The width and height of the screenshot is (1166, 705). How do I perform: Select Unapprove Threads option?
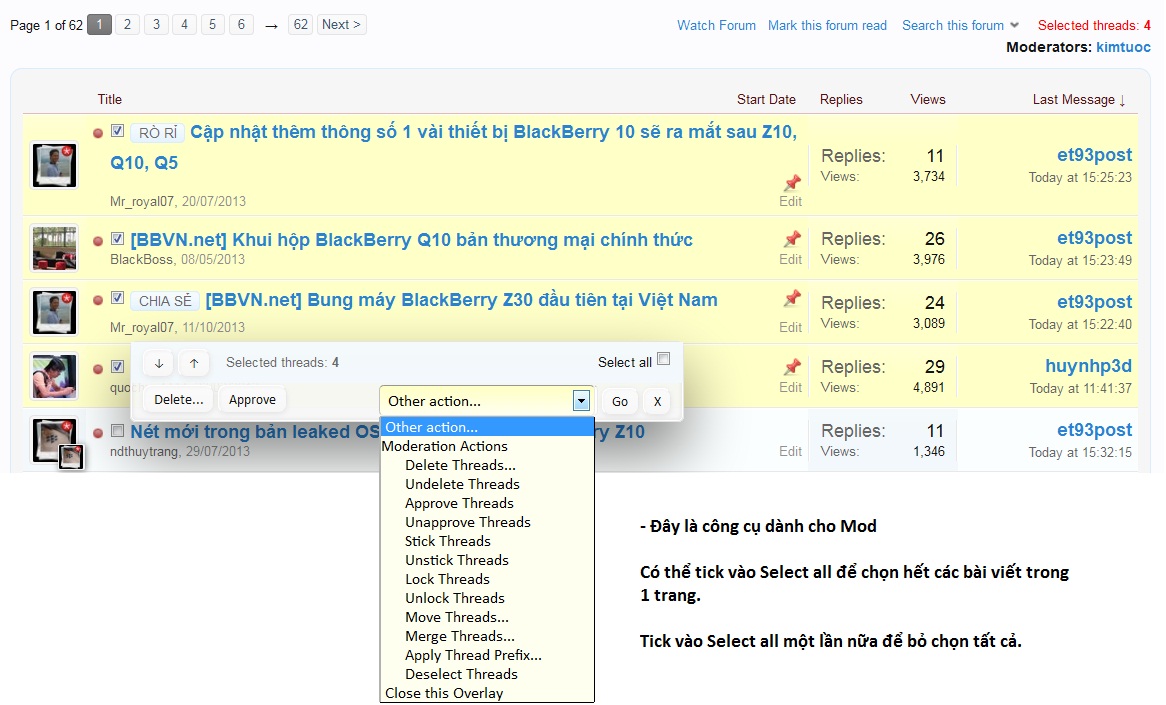(x=468, y=522)
